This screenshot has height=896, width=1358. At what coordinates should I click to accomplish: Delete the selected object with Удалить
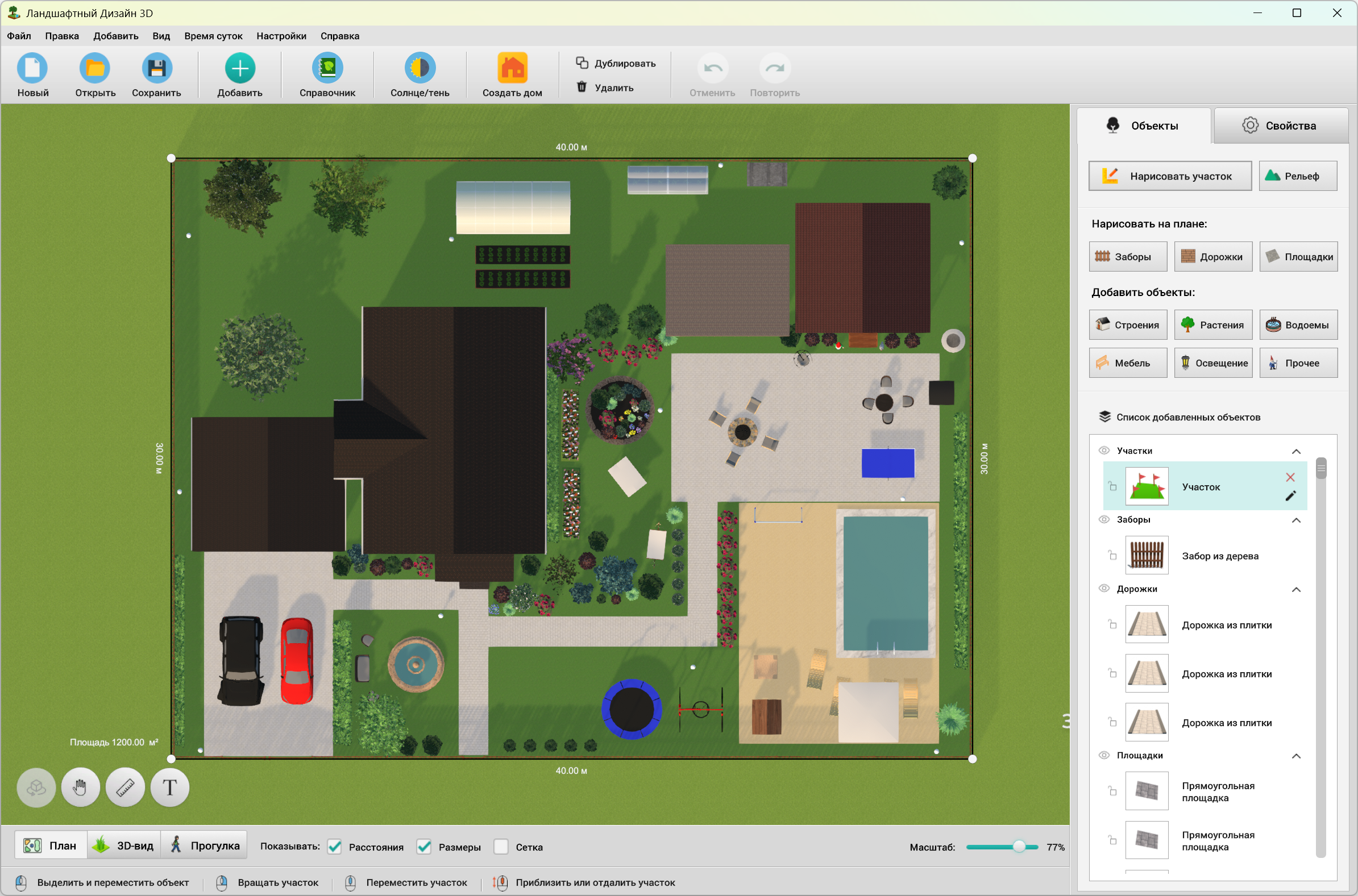pyautogui.click(x=605, y=87)
